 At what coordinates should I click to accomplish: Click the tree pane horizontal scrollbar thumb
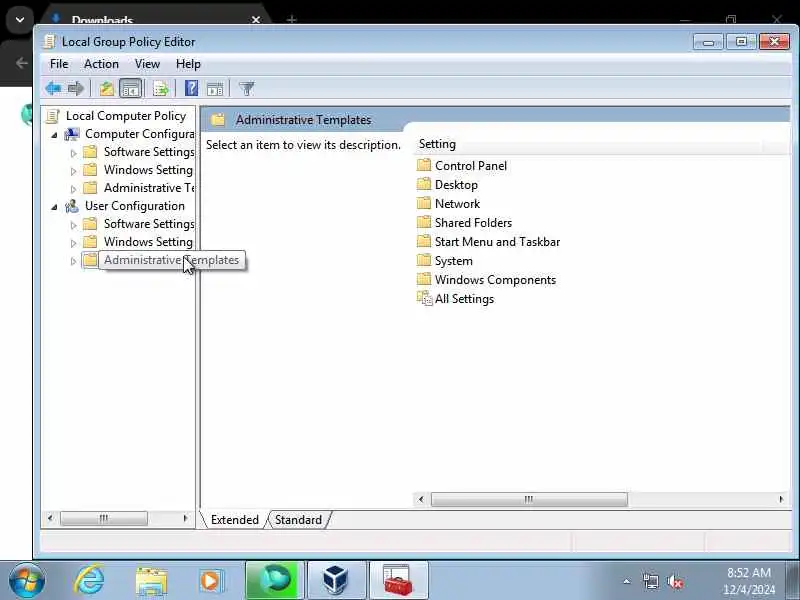[104, 518]
